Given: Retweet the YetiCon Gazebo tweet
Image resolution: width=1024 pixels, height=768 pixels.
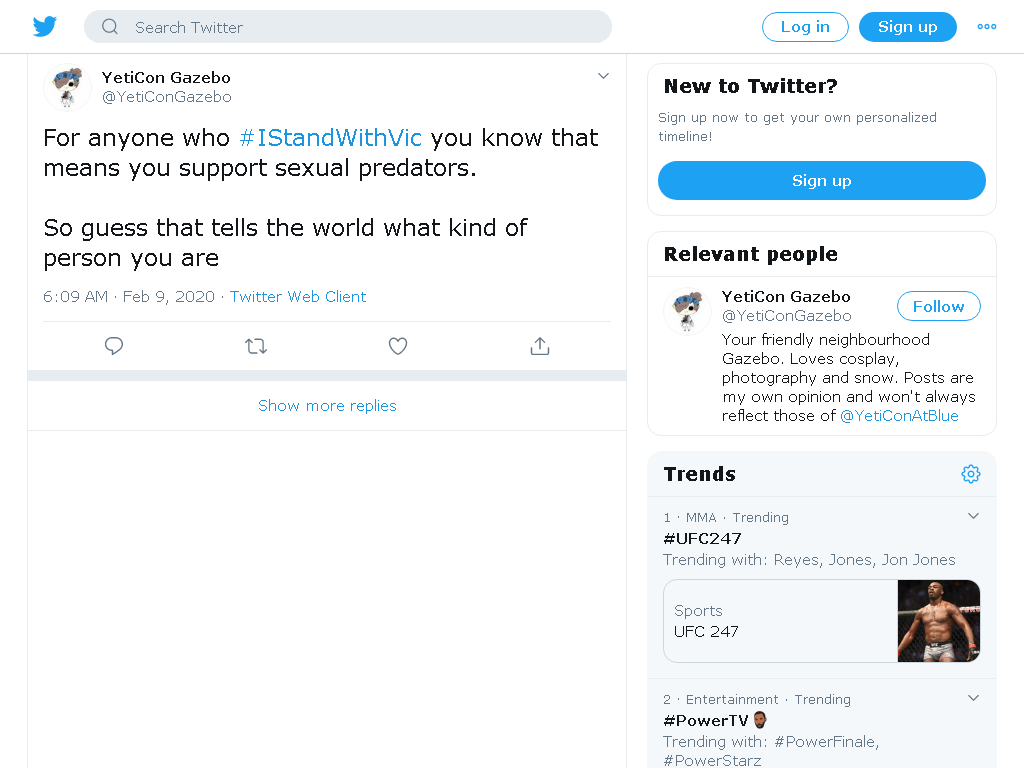Looking at the screenshot, I should tap(256, 345).
